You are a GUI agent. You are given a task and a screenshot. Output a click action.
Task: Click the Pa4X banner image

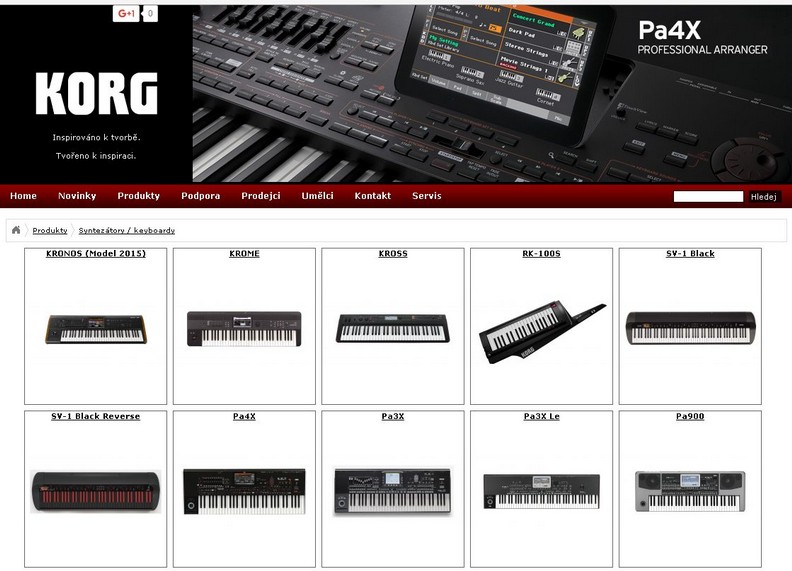pyautogui.click(x=492, y=93)
